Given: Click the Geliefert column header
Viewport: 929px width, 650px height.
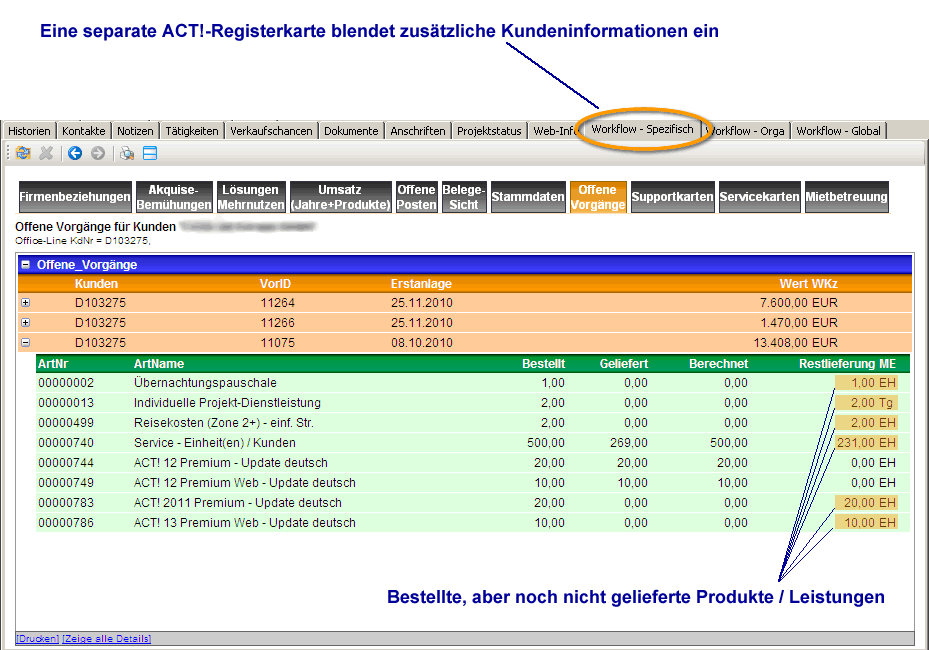Looking at the screenshot, I should (624, 364).
